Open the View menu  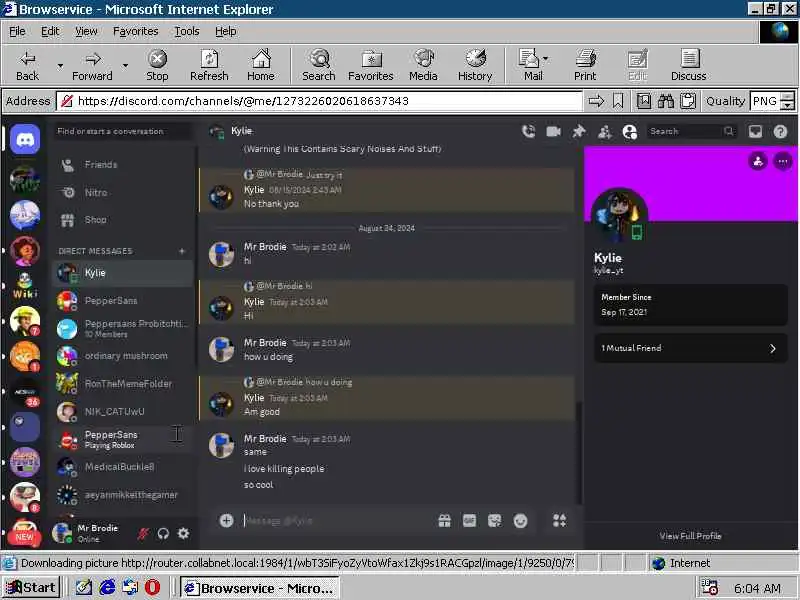86,31
